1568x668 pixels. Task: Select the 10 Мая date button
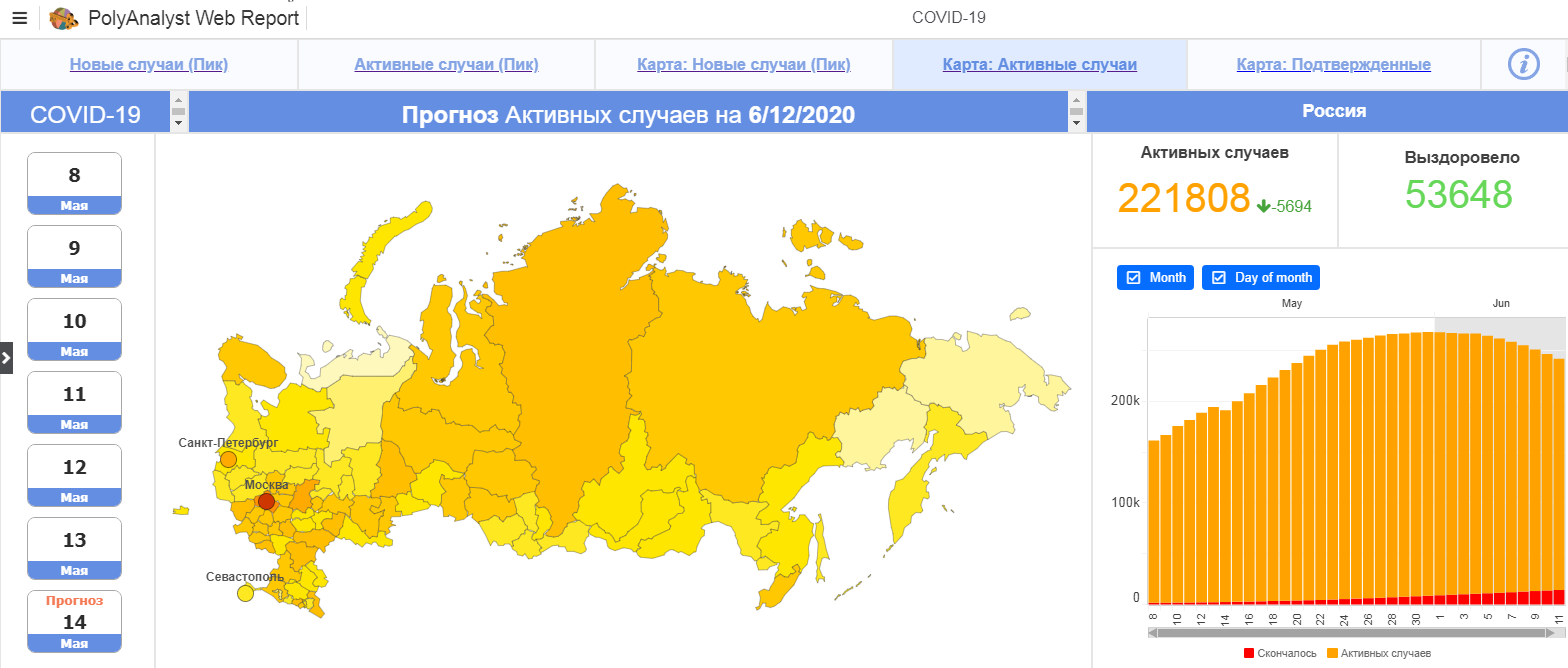tap(74, 330)
